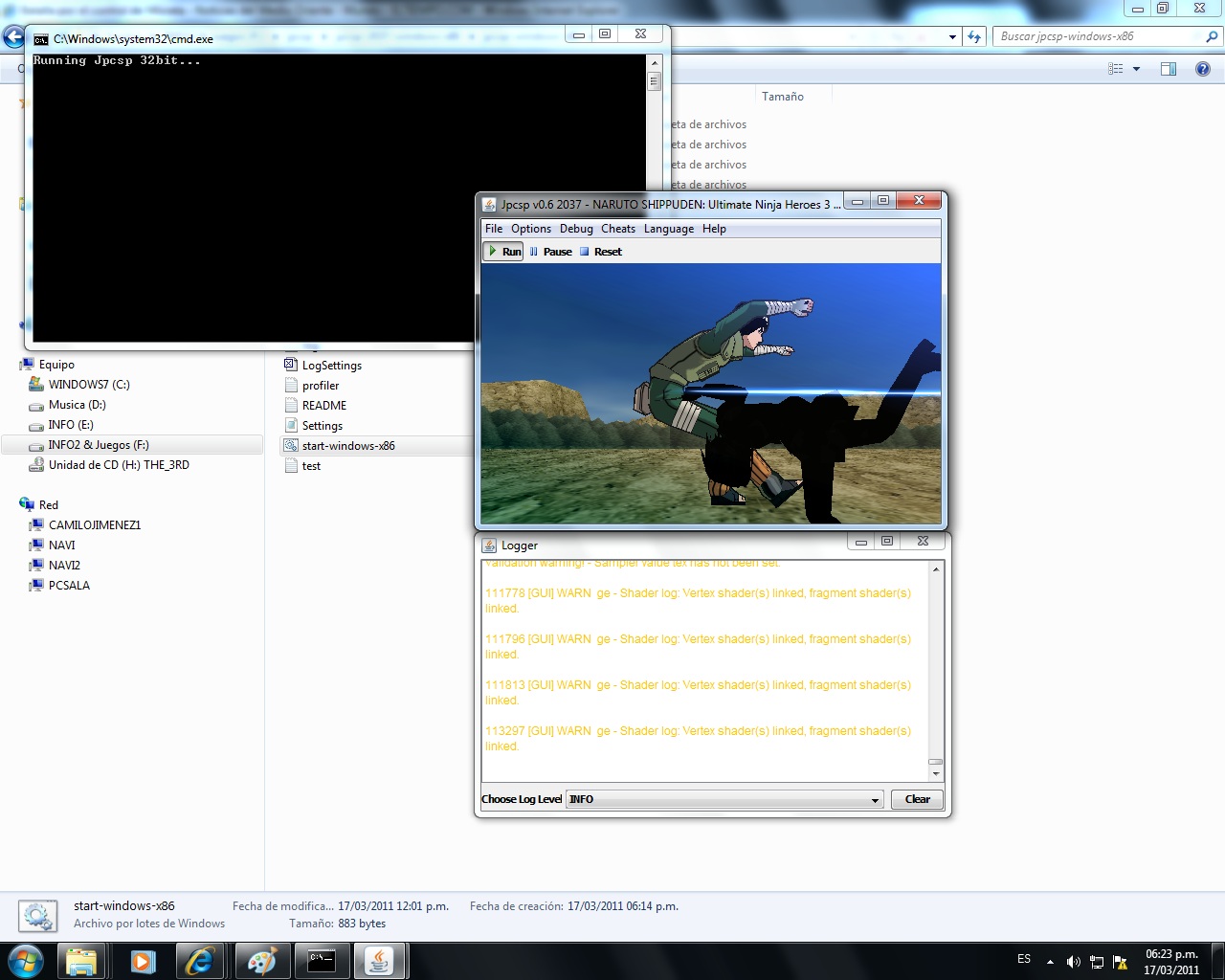Screen dimensions: 1225x980
Task: Switch to cmd window in taskbar
Action: (x=322, y=961)
